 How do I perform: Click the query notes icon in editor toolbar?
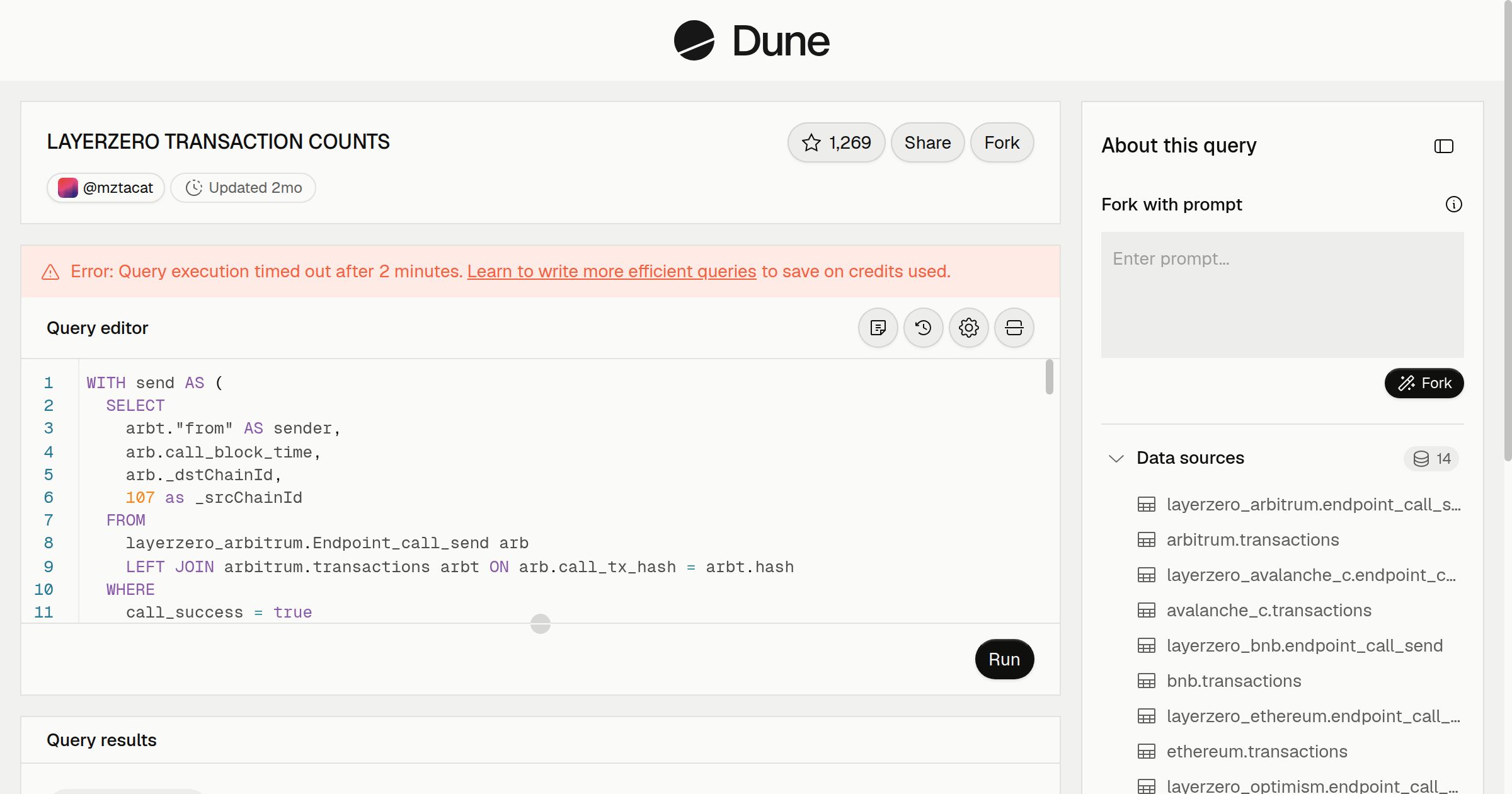878,328
